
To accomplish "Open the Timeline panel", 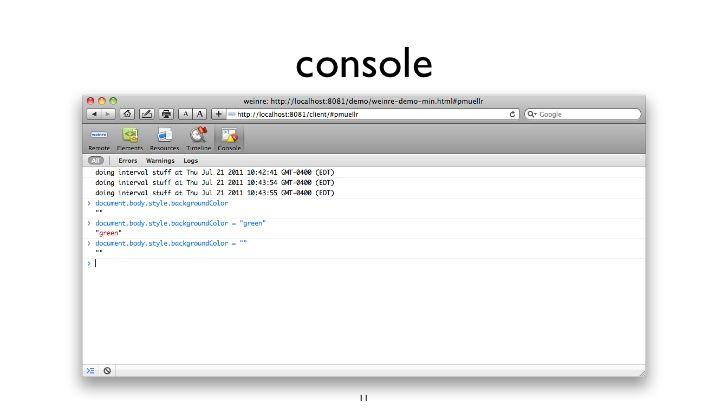I will [x=199, y=139].
